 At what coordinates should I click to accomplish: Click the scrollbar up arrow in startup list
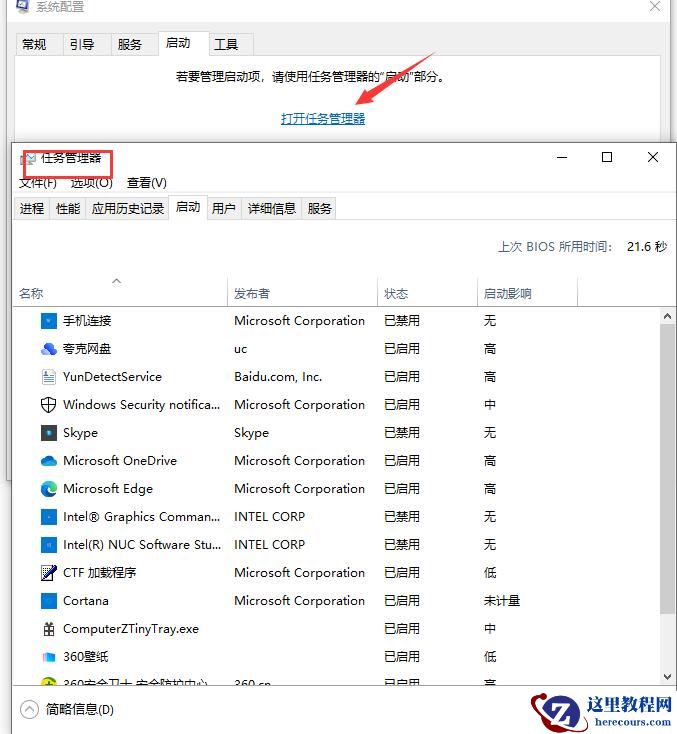[668, 316]
